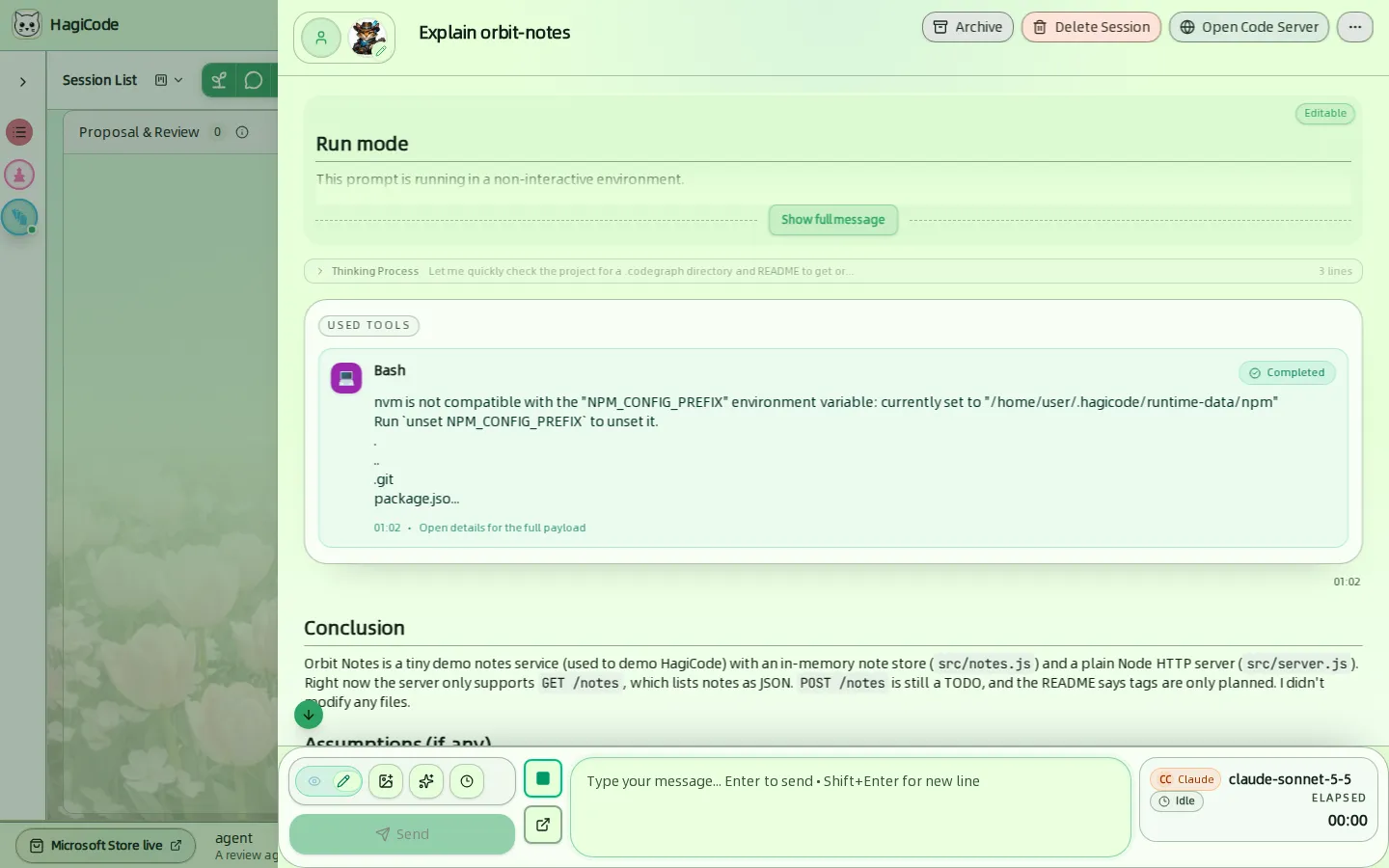1389x868 pixels.
Task: Select the teal cards avatar in sidebar
Action: click(x=19, y=217)
